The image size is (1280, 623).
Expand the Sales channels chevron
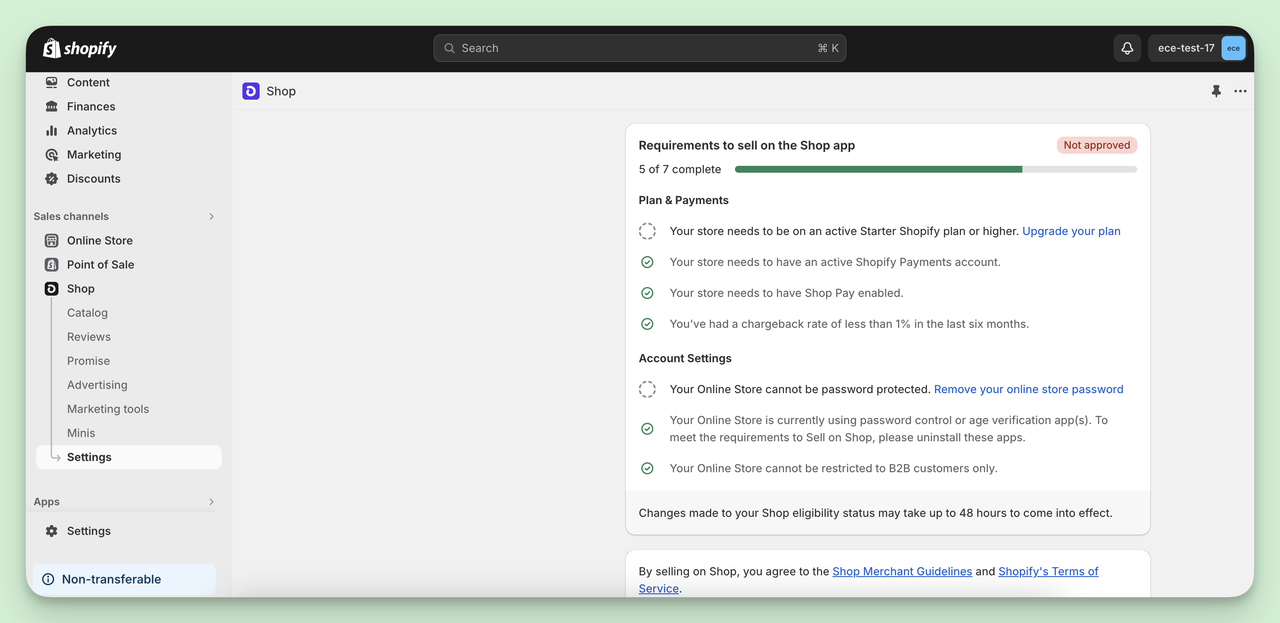211,216
